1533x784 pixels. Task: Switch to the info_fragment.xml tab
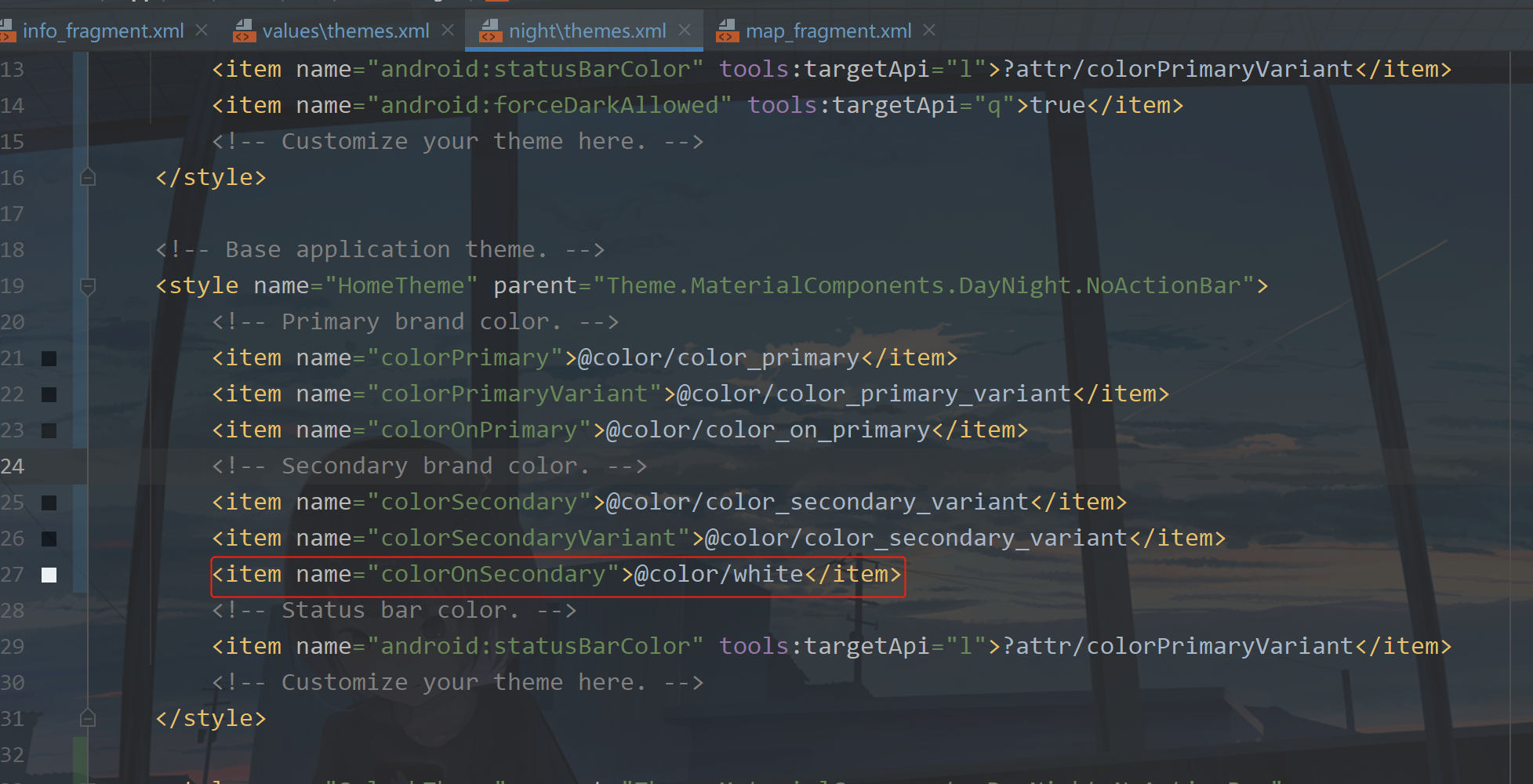[x=103, y=31]
